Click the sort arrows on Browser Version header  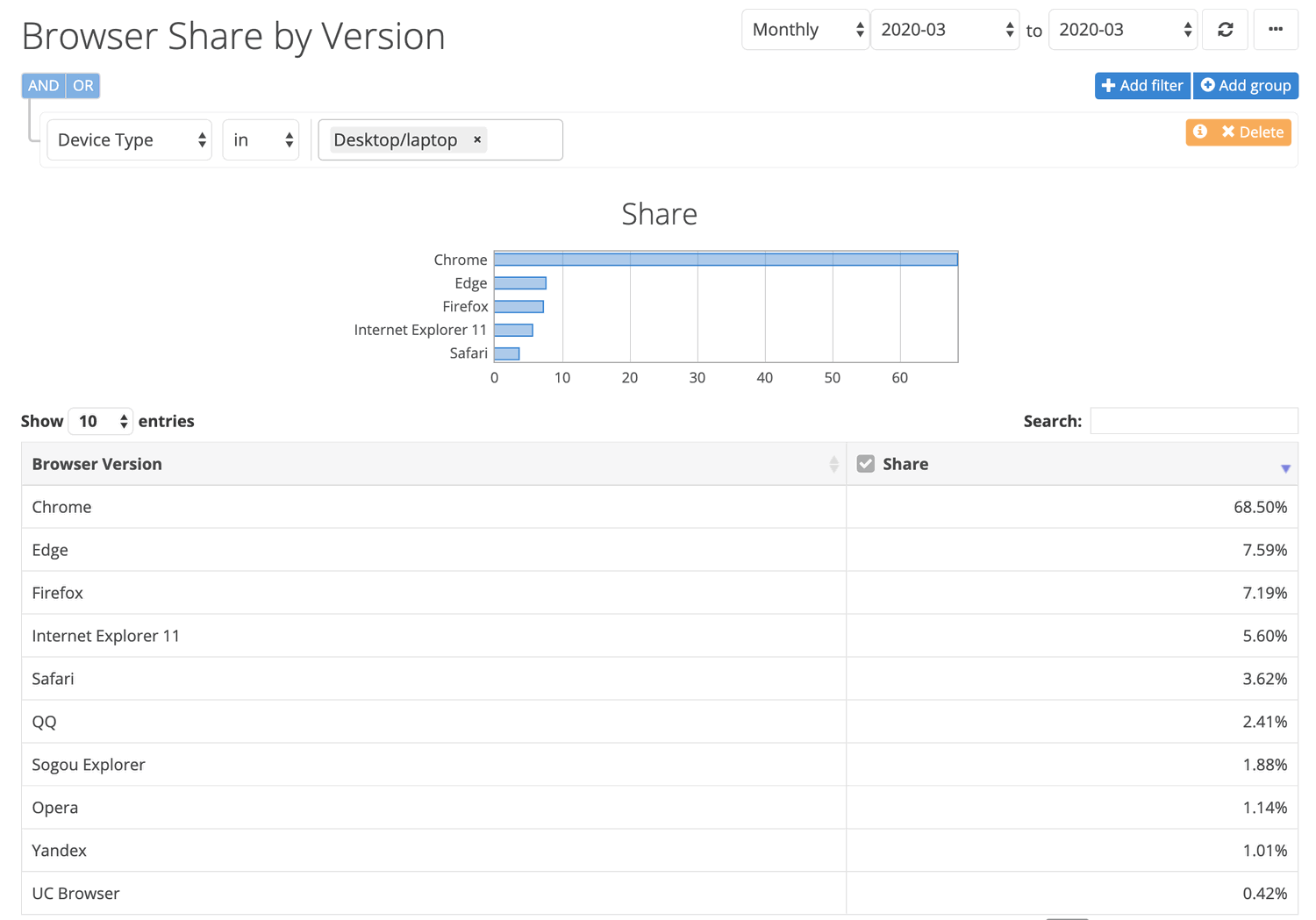(833, 464)
